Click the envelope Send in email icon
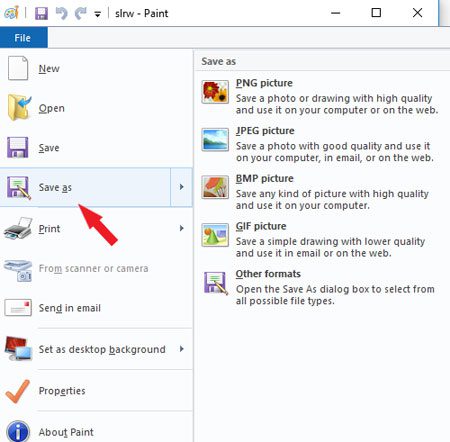The image size is (450, 442). coord(18,308)
